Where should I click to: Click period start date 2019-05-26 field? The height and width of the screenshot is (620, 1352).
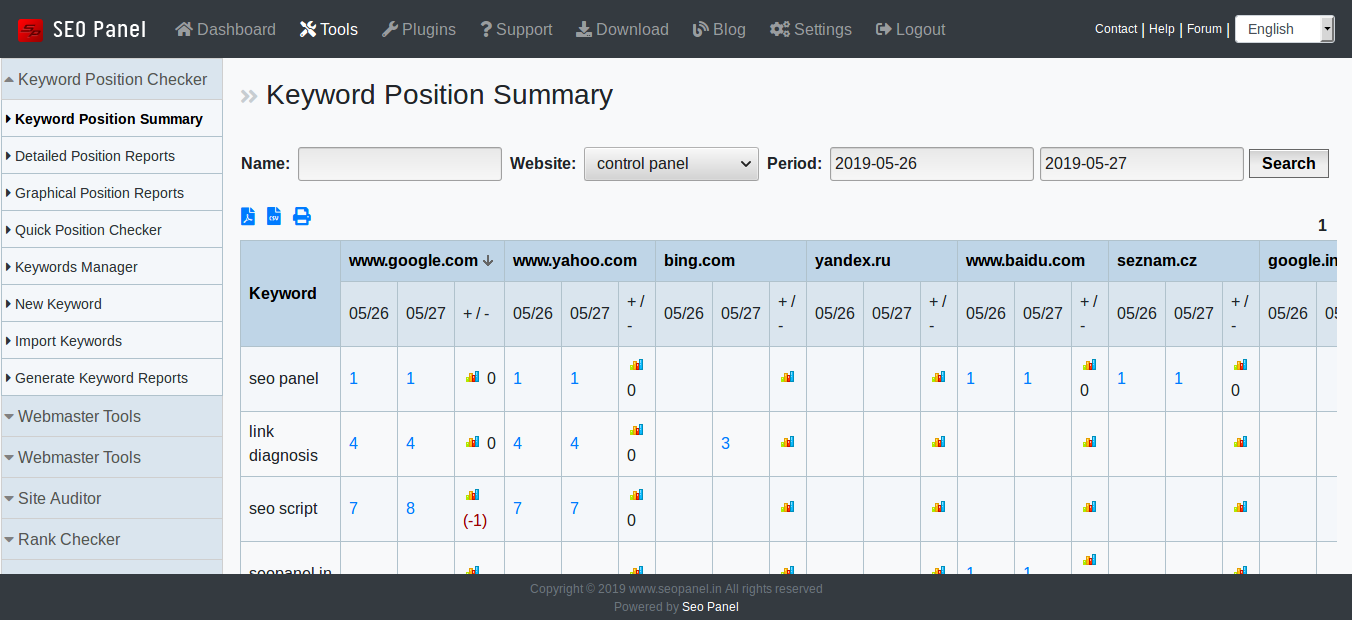[x=932, y=164]
